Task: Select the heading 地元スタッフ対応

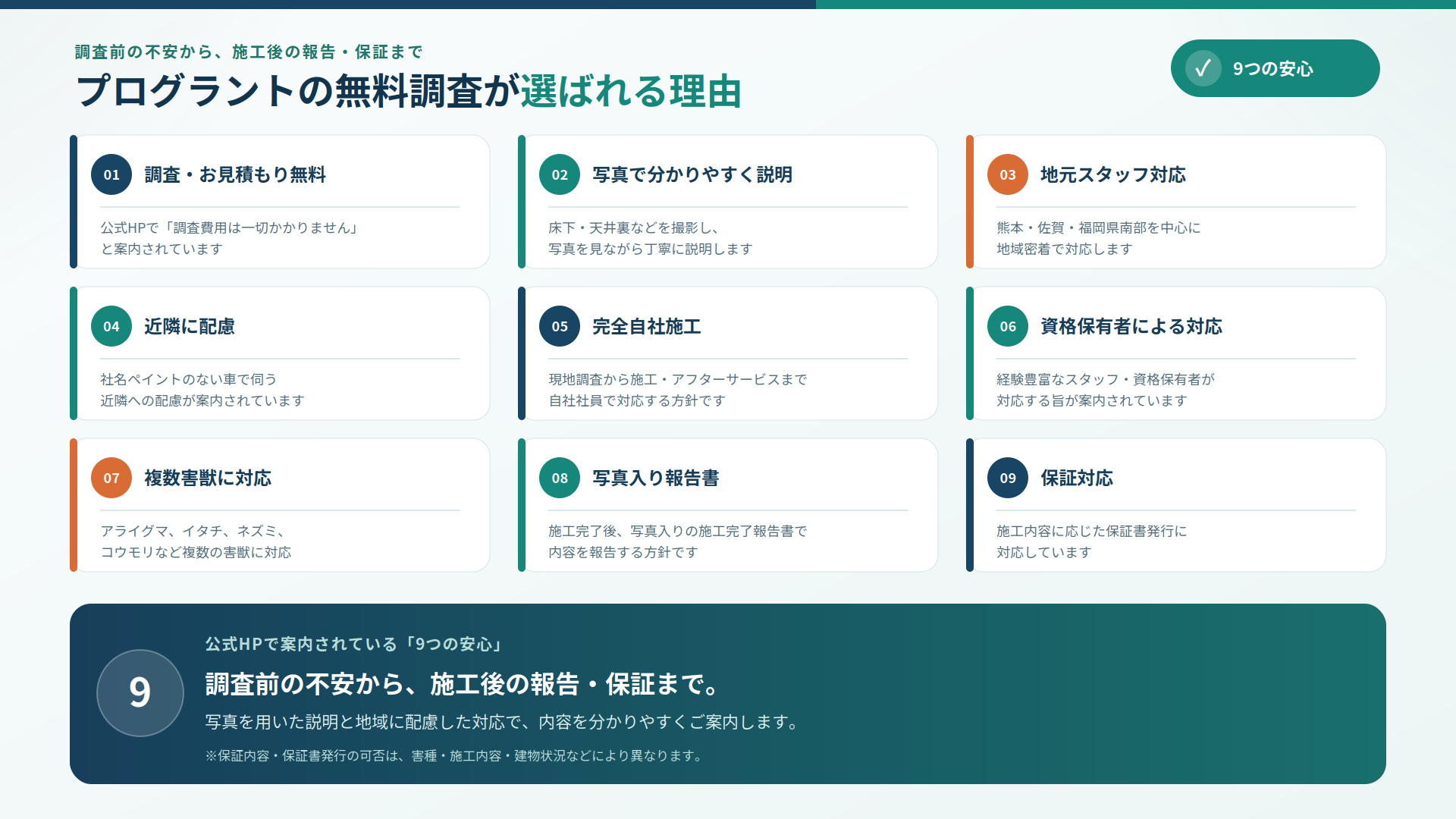Action: click(x=1113, y=174)
